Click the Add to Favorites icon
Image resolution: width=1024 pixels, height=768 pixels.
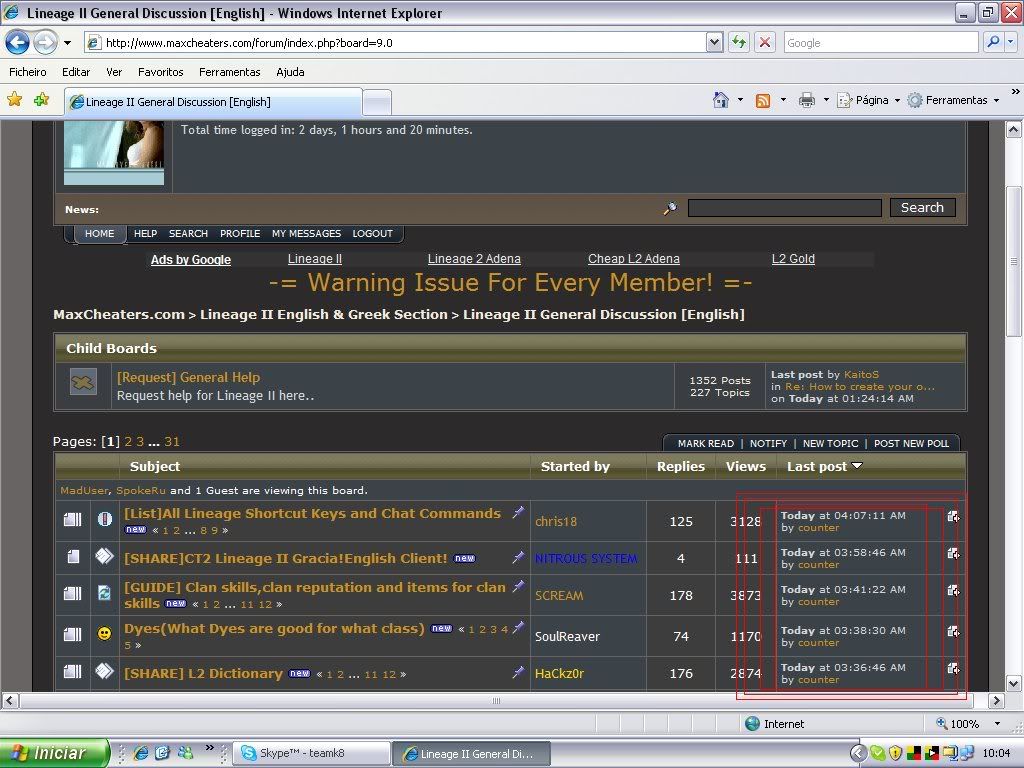(41, 100)
